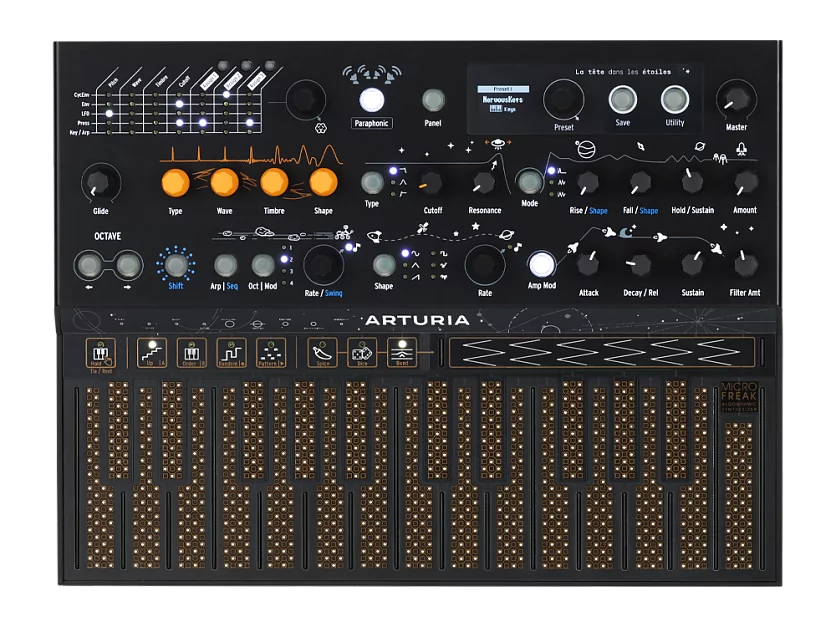Click the Rate / Swing encoder
The image size is (836, 627).
[323, 265]
